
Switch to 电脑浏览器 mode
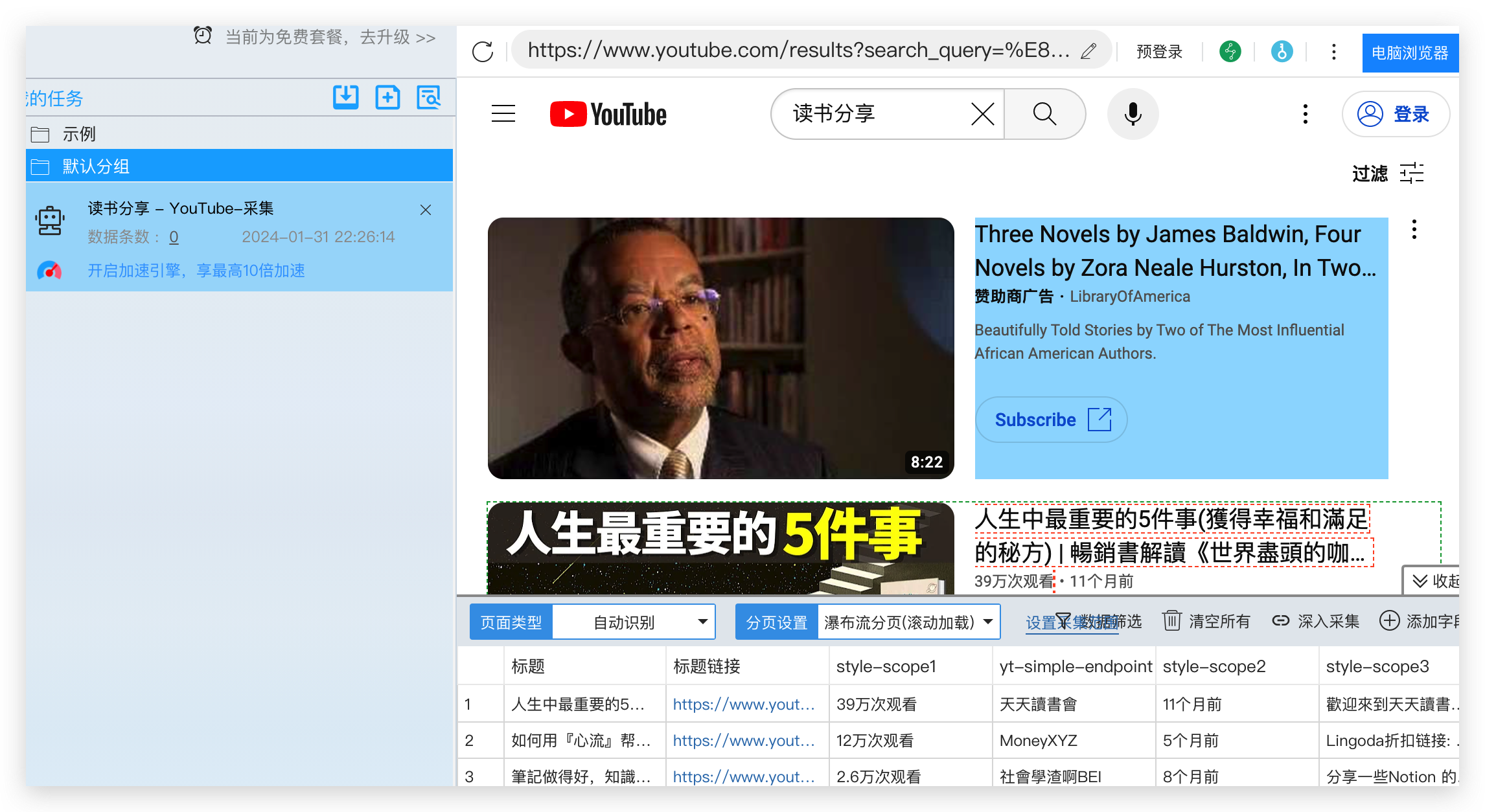pos(1410,52)
